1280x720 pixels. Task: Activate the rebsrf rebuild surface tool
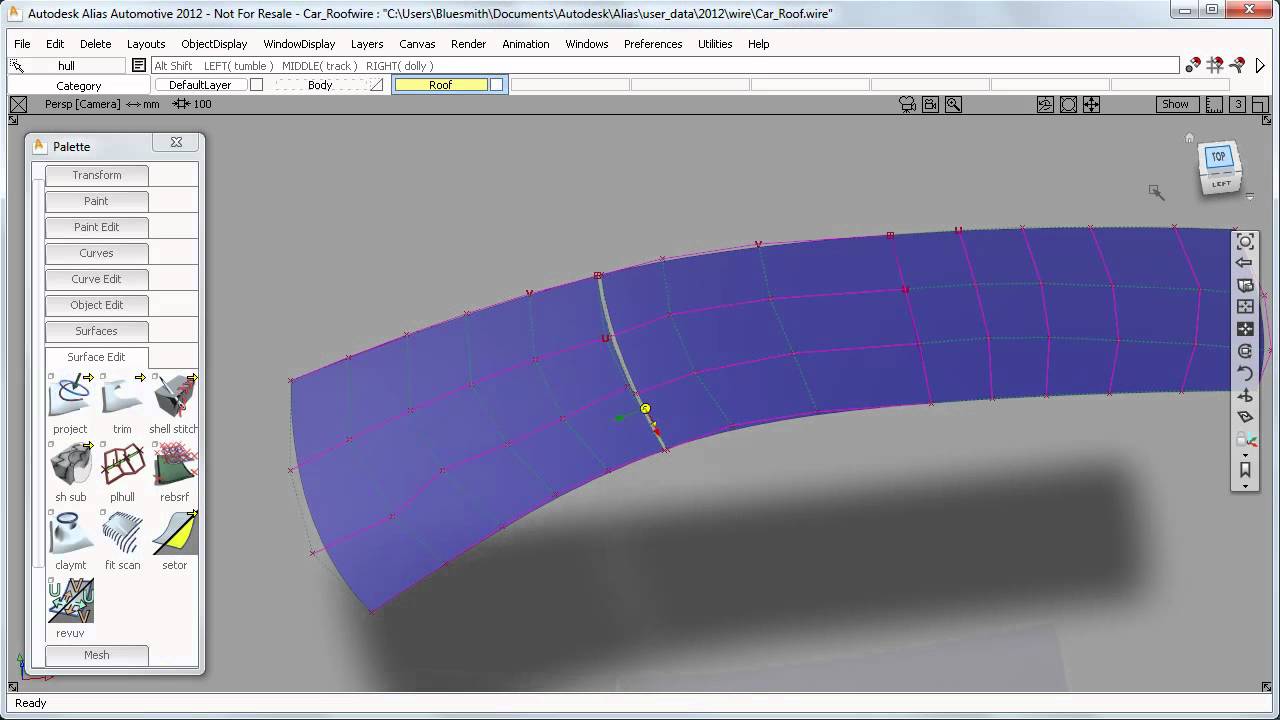pos(174,465)
